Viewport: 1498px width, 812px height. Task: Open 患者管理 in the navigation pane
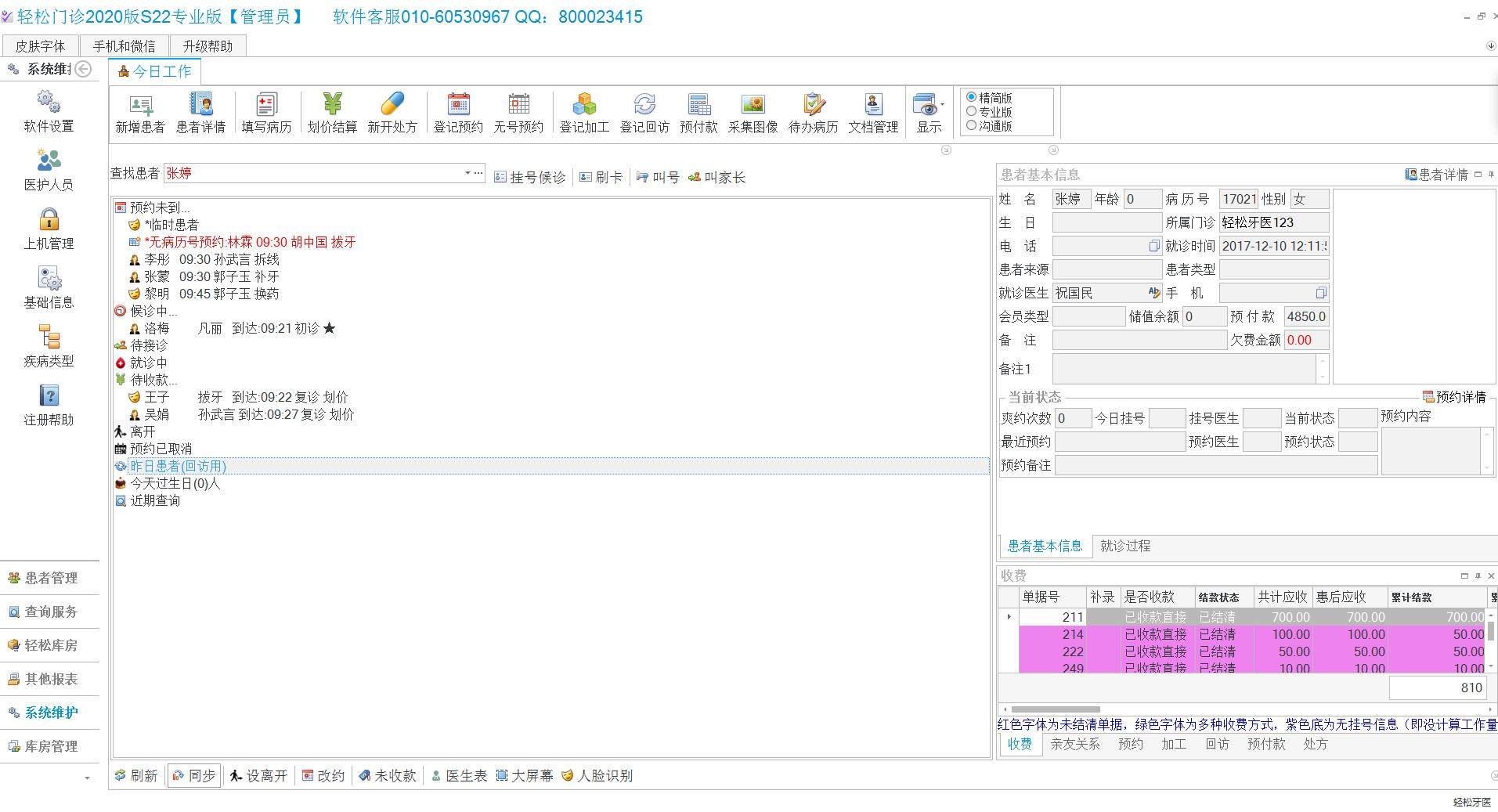(50, 578)
